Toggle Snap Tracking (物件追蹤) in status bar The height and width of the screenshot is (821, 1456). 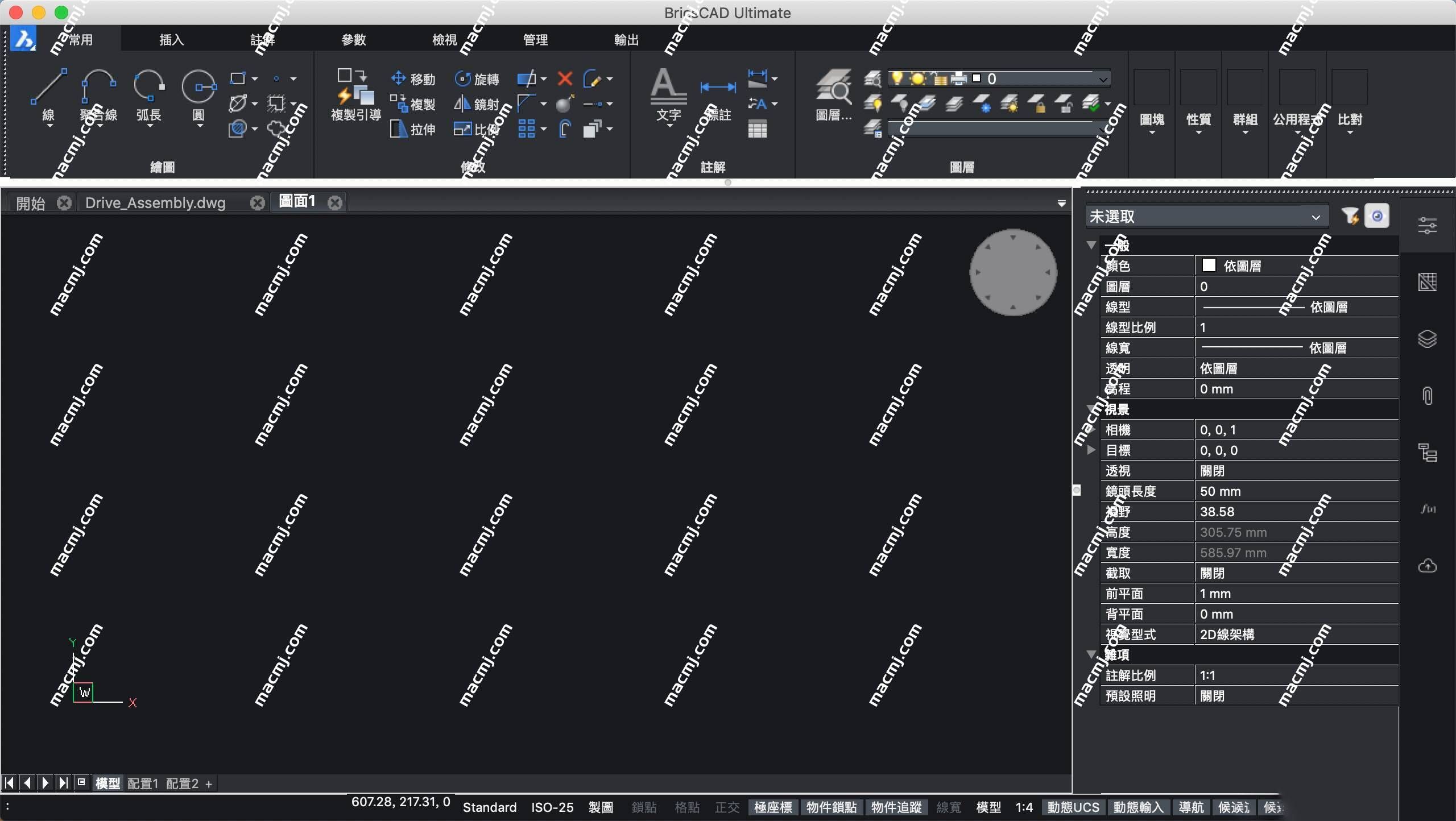pyautogui.click(x=896, y=807)
